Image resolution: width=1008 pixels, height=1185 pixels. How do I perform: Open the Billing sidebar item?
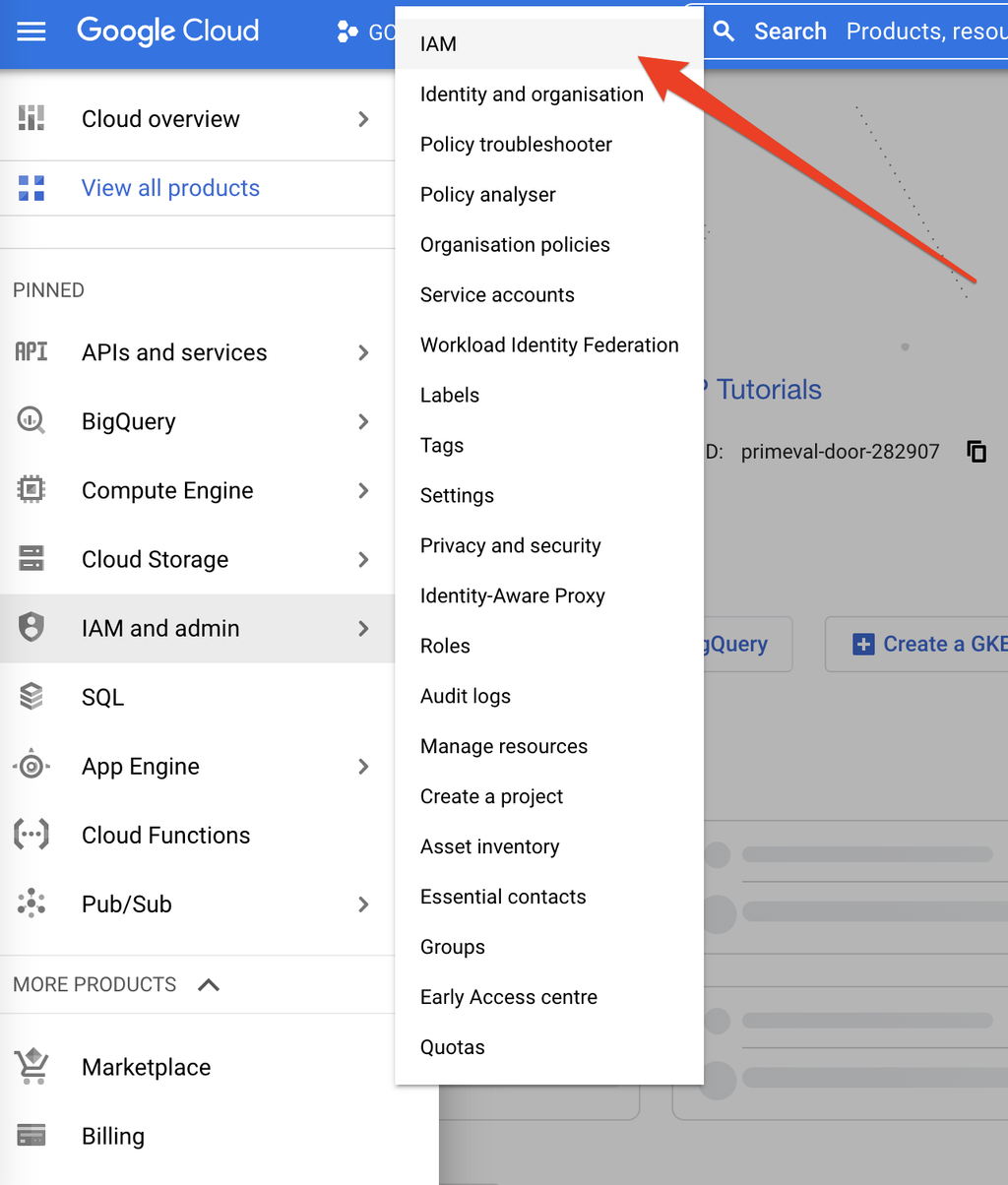pyautogui.click(x=219, y=1136)
